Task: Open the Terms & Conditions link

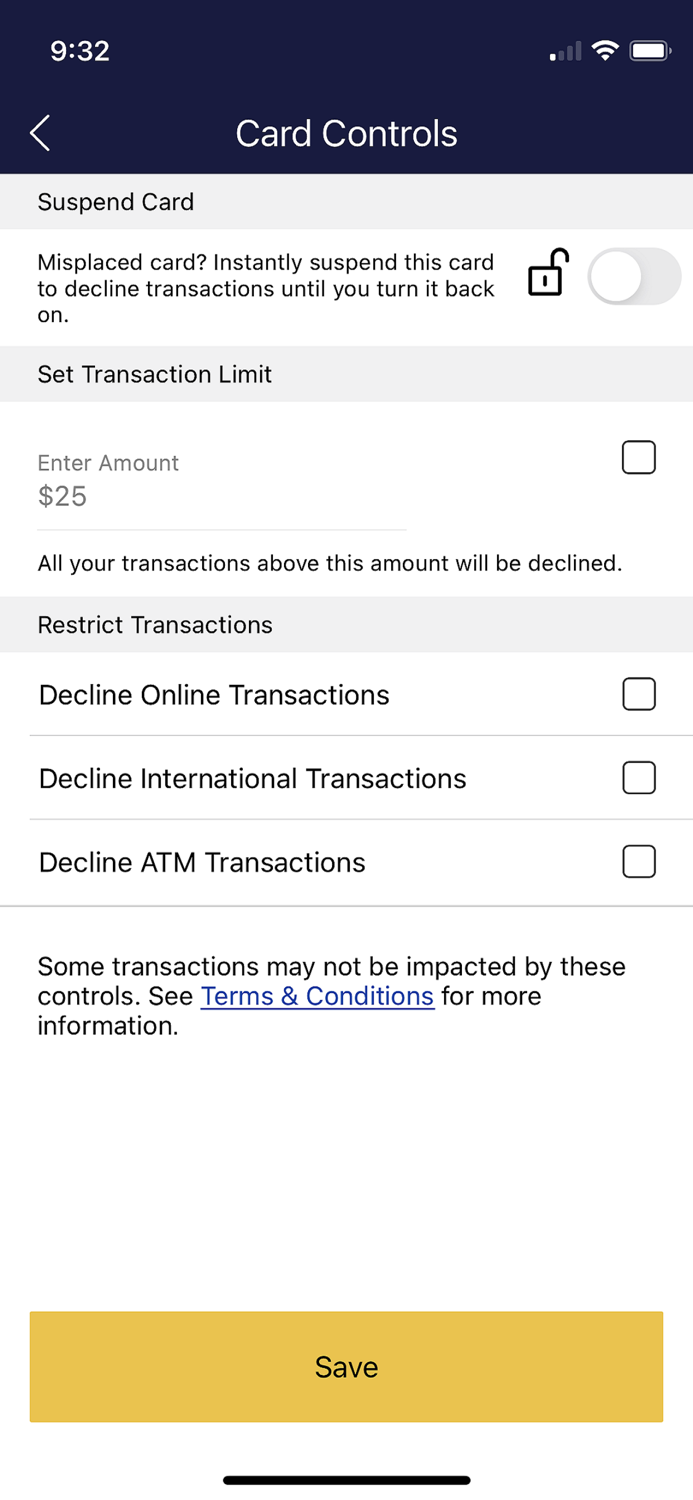Action: [317, 996]
